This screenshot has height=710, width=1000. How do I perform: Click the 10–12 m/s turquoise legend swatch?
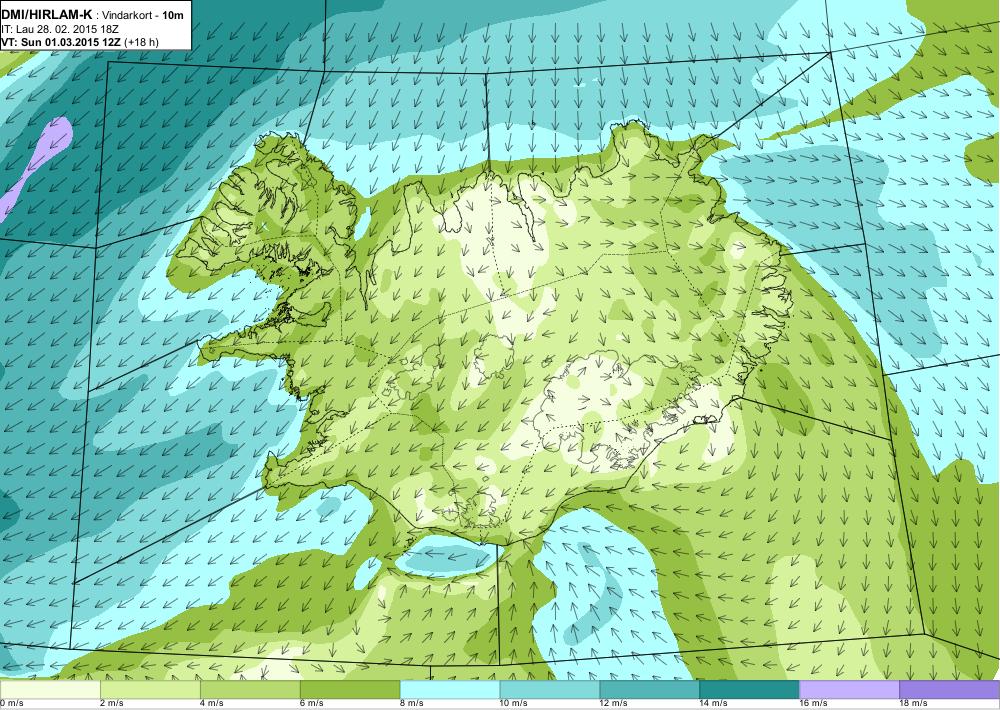(550, 690)
